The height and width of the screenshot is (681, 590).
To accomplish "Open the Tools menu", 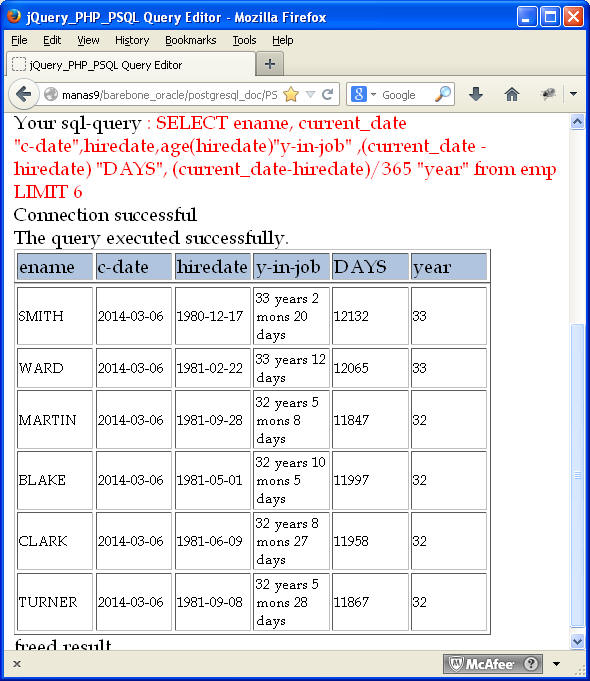I will 244,40.
